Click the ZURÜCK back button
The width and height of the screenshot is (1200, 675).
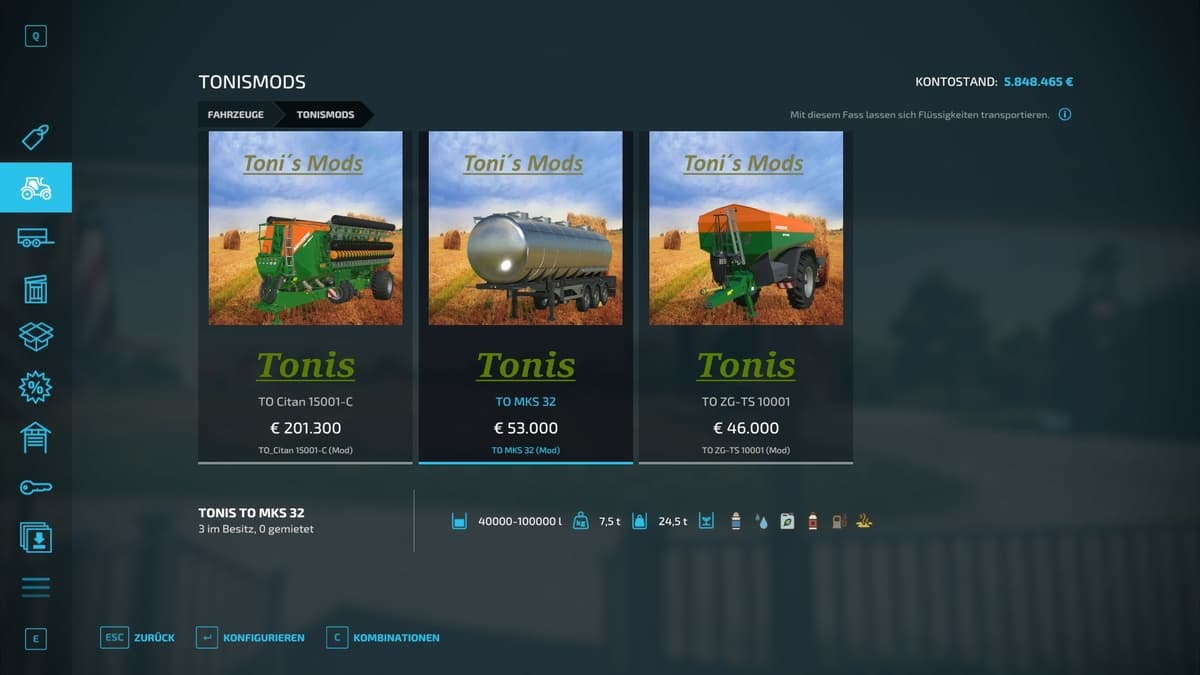point(138,637)
